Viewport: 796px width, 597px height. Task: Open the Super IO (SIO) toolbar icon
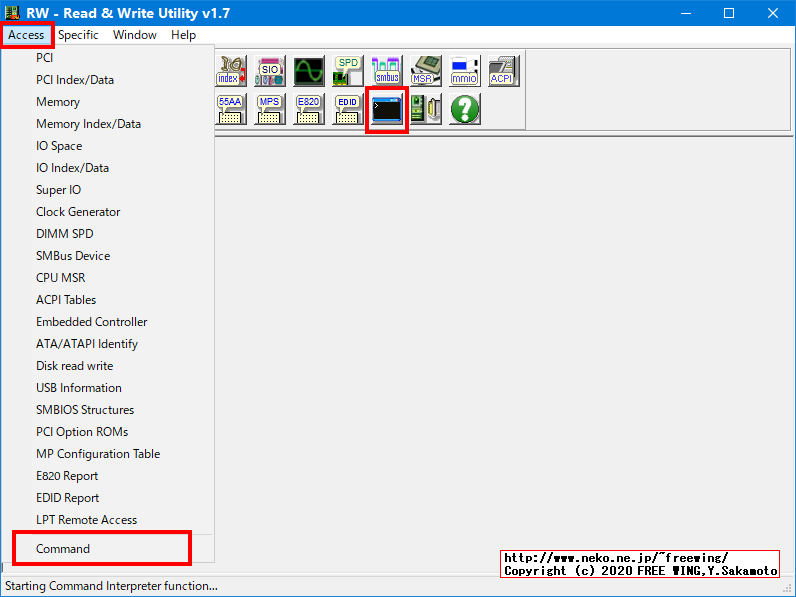click(270, 71)
